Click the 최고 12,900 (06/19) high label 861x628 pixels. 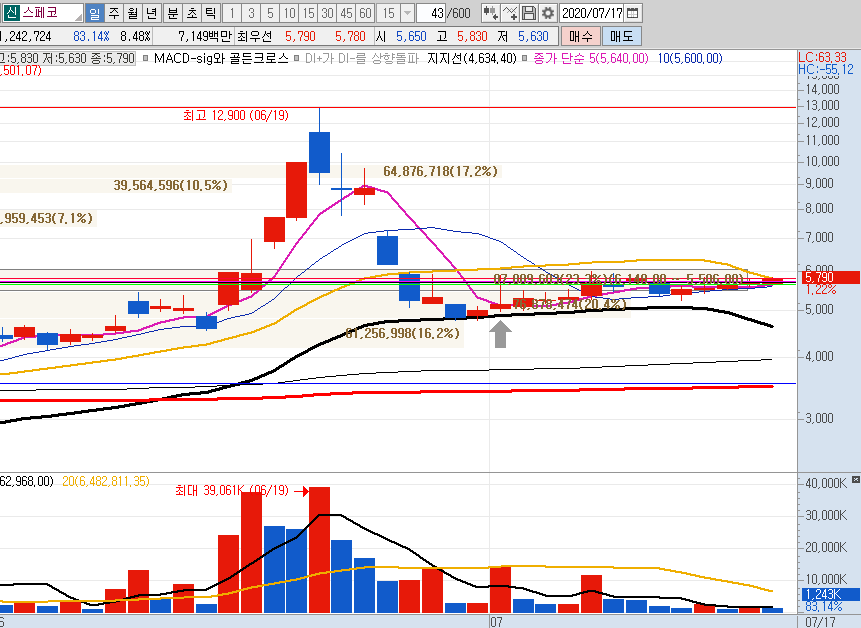pyautogui.click(x=236, y=115)
